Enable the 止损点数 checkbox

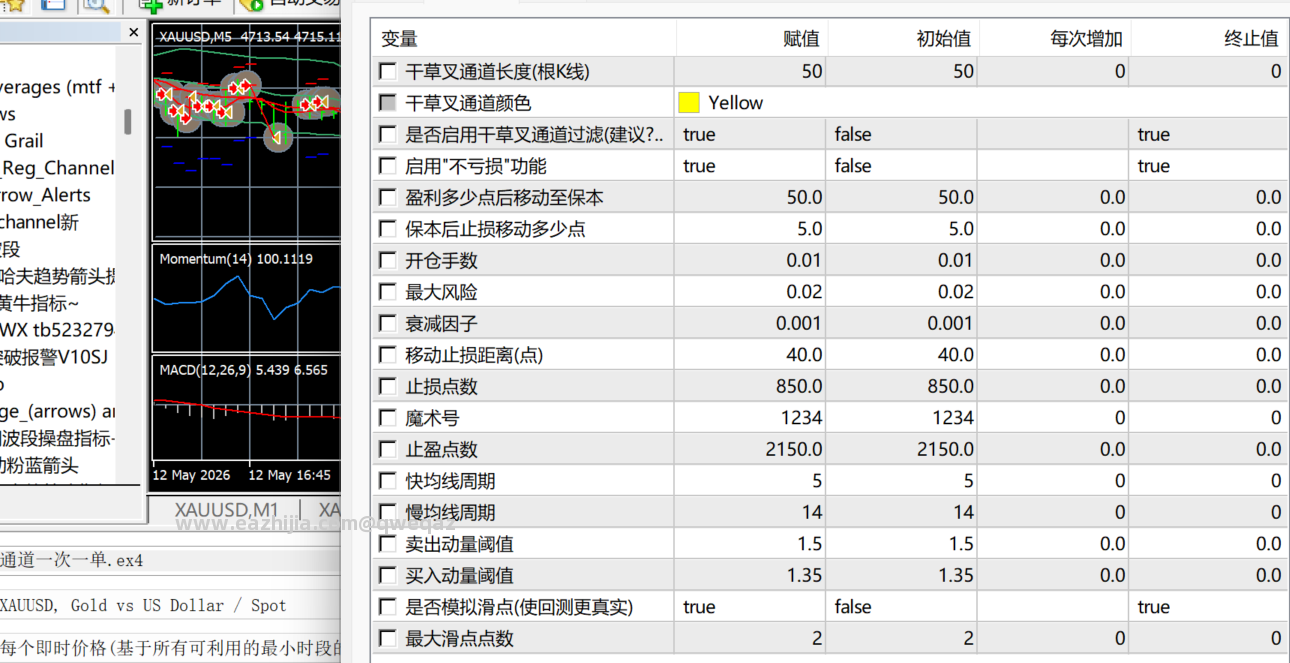[x=388, y=387]
